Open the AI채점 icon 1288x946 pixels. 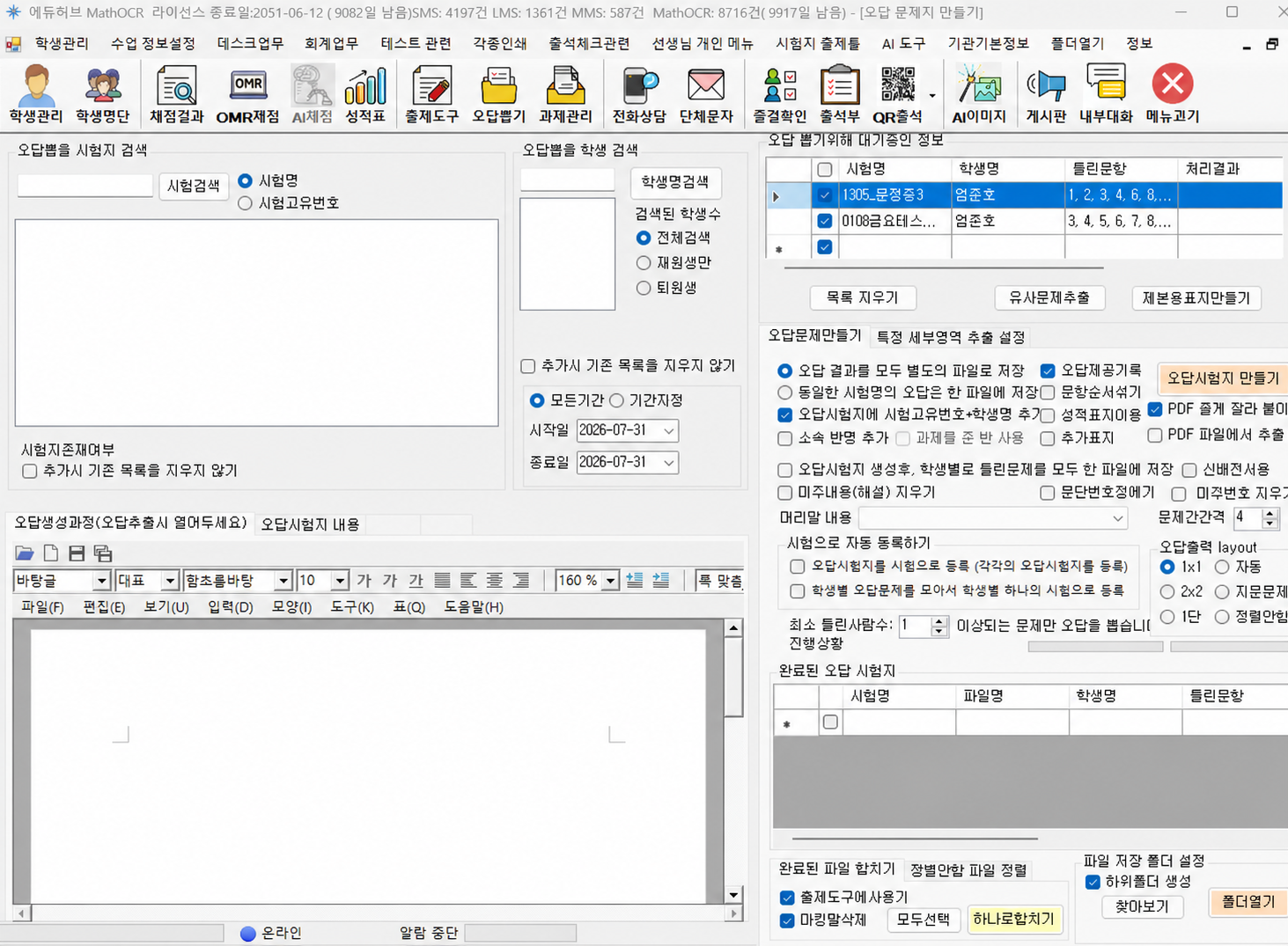pyautogui.click(x=312, y=93)
